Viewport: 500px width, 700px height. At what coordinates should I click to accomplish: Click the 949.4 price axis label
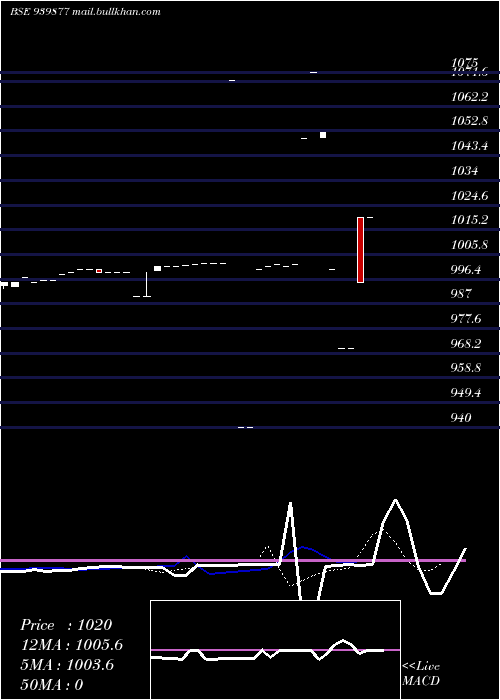(x=467, y=393)
